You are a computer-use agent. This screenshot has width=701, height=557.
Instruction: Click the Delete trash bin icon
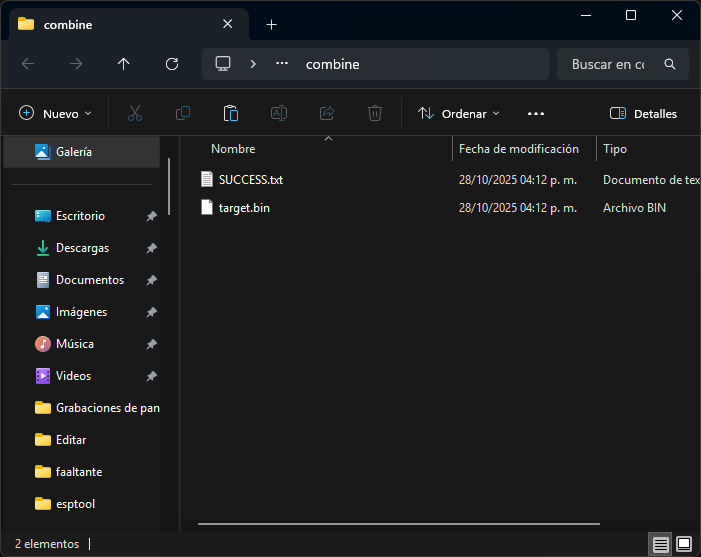(375, 114)
